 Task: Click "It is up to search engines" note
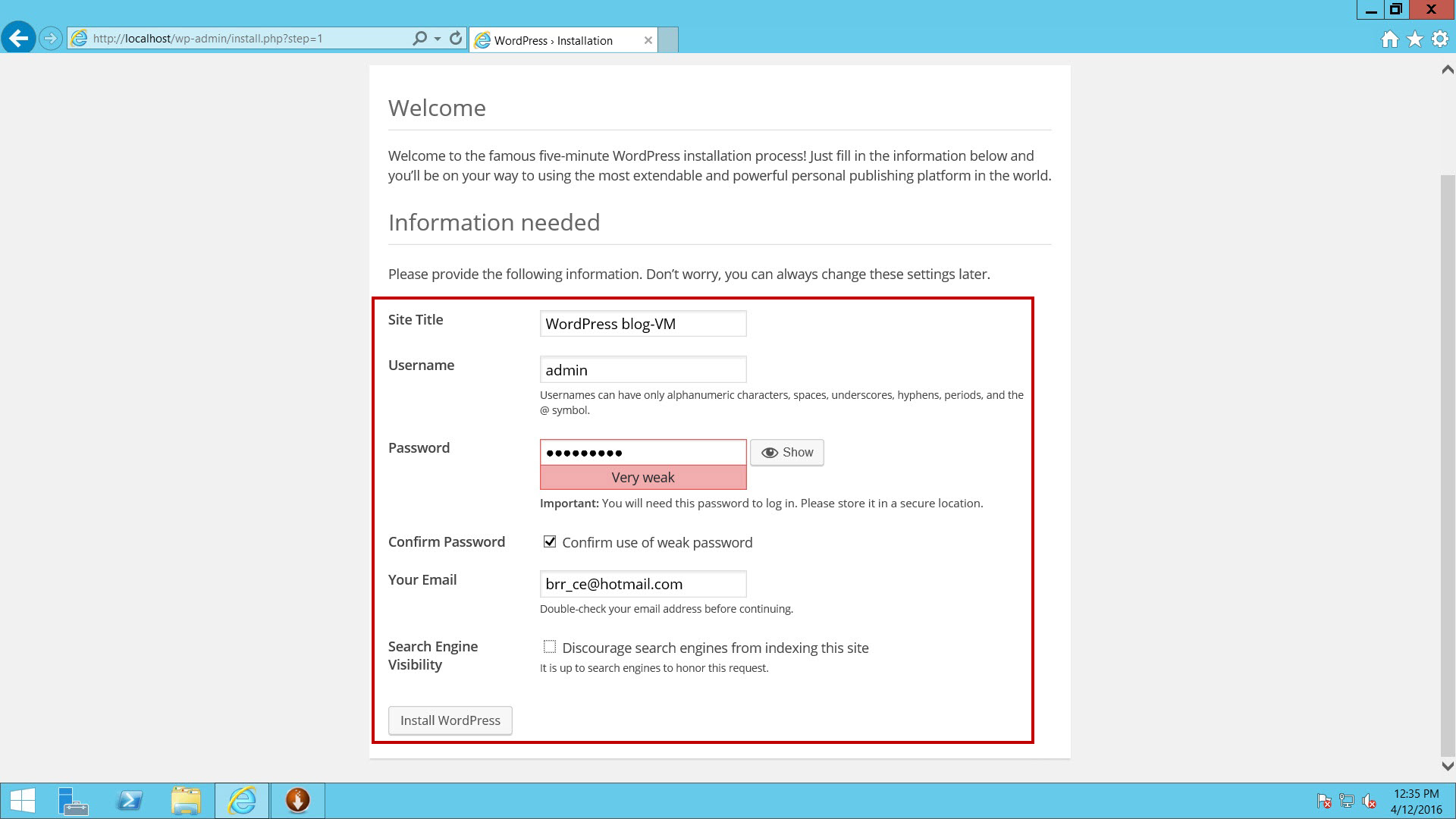654,668
